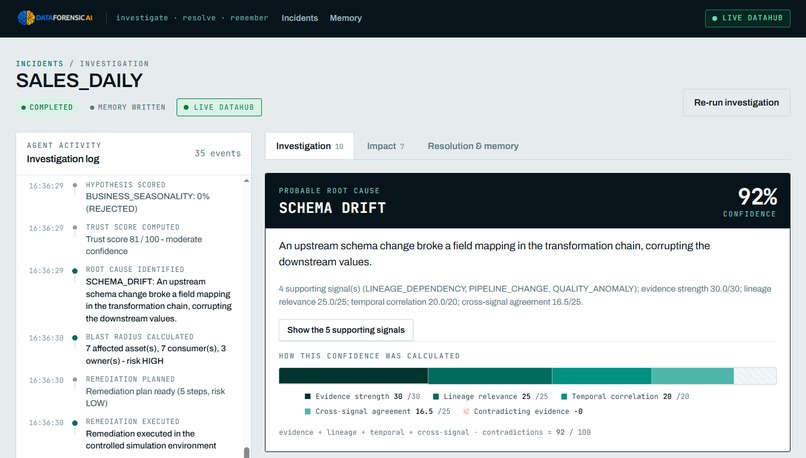Switch to the Investigation tab
This screenshot has height=458, width=806.
click(309, 146)
